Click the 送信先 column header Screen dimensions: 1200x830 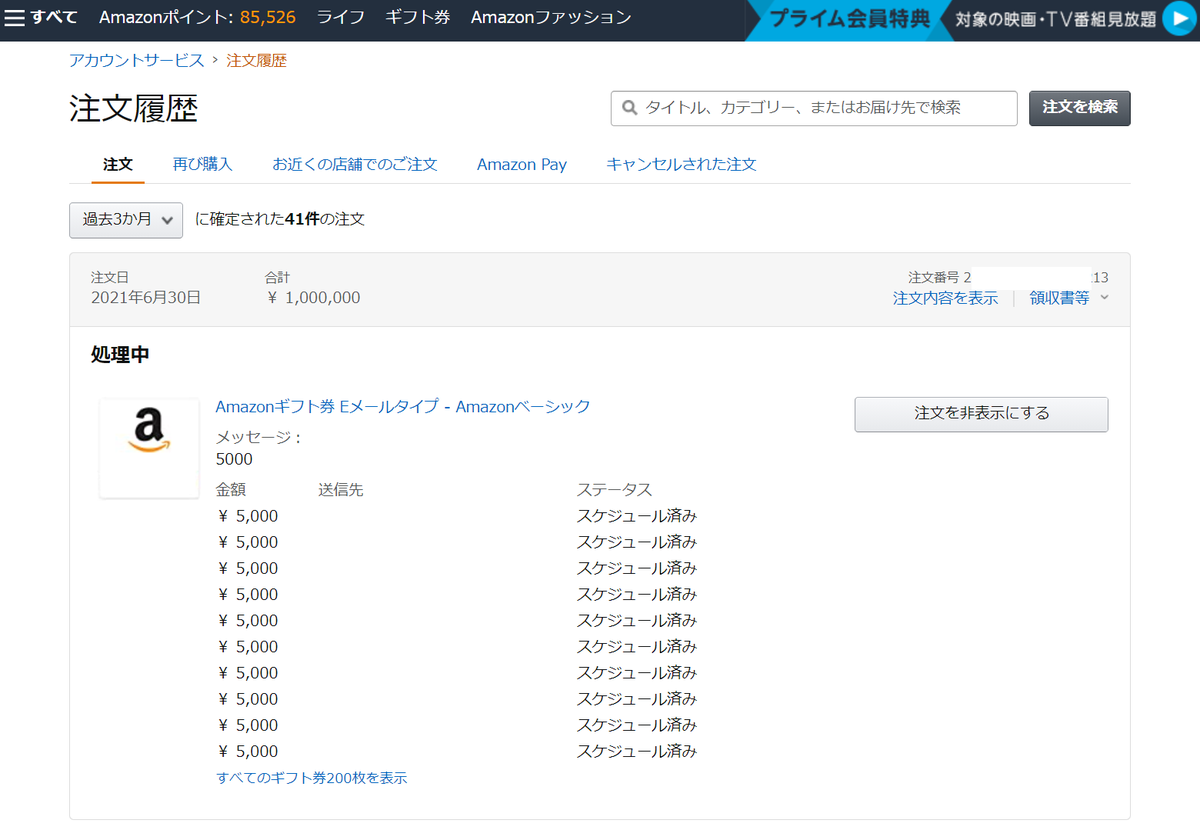coord(341,490)
